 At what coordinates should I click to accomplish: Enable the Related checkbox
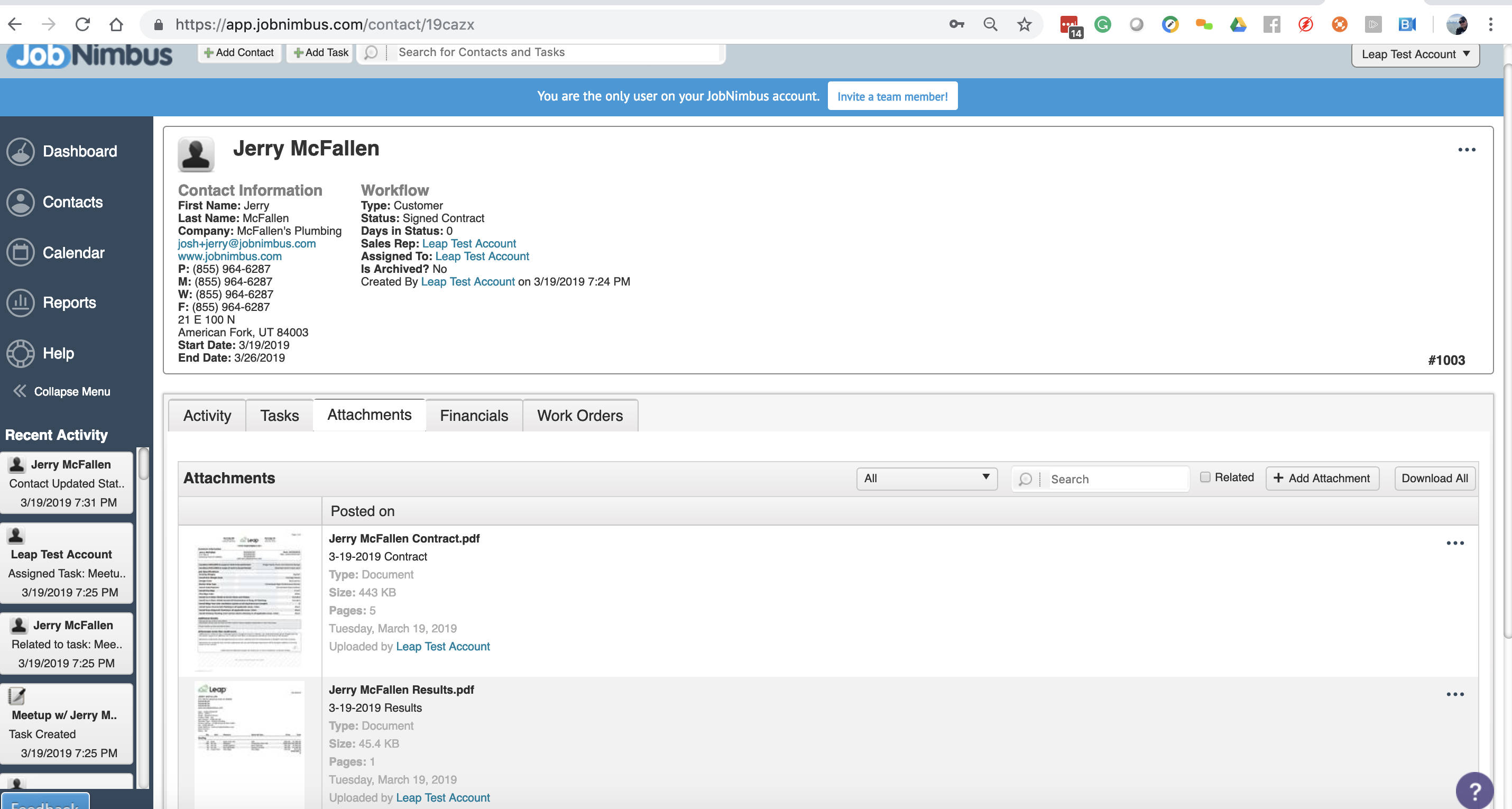pos(1205,477)
